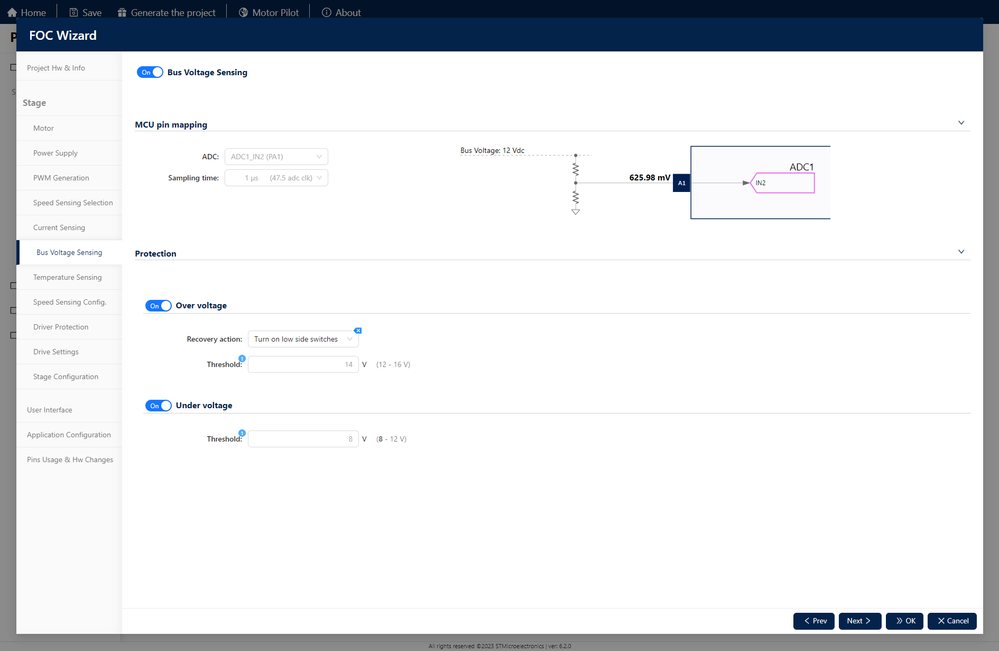Select the PWM Generation stage item
The image size is (999, 651).
(x=69, y=178)
